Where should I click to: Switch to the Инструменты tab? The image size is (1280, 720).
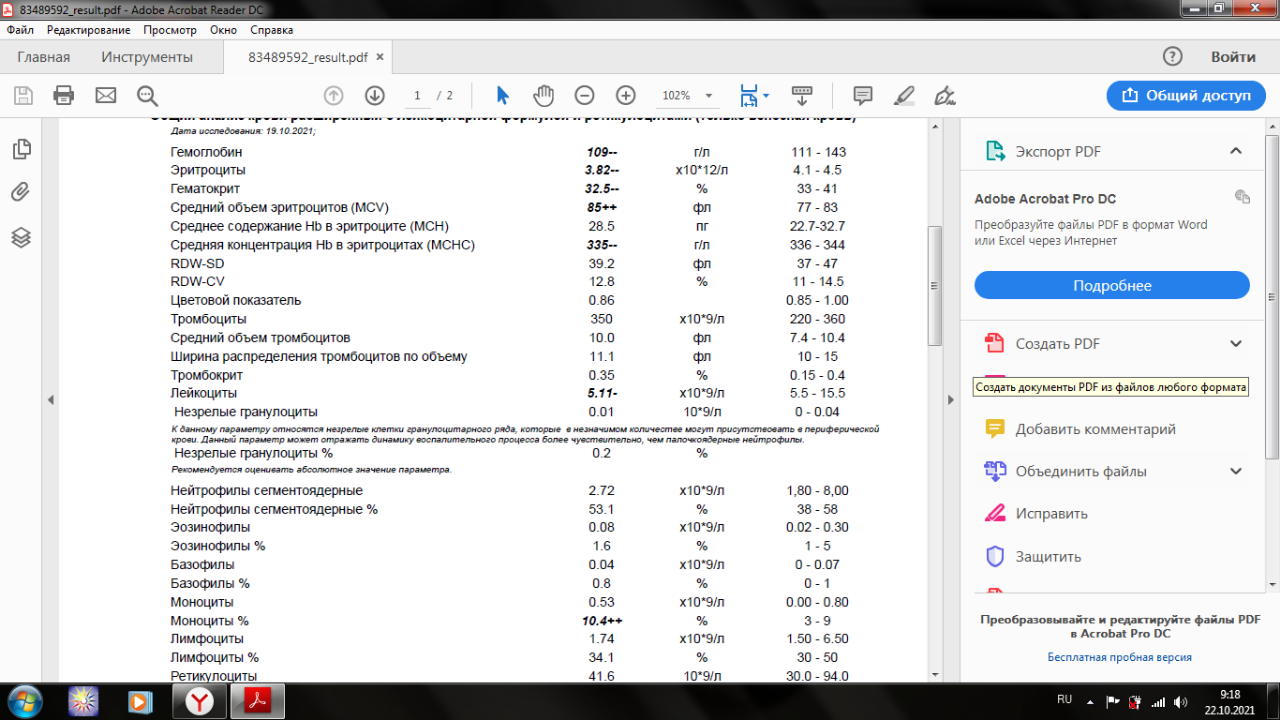[x=147, y=57]
